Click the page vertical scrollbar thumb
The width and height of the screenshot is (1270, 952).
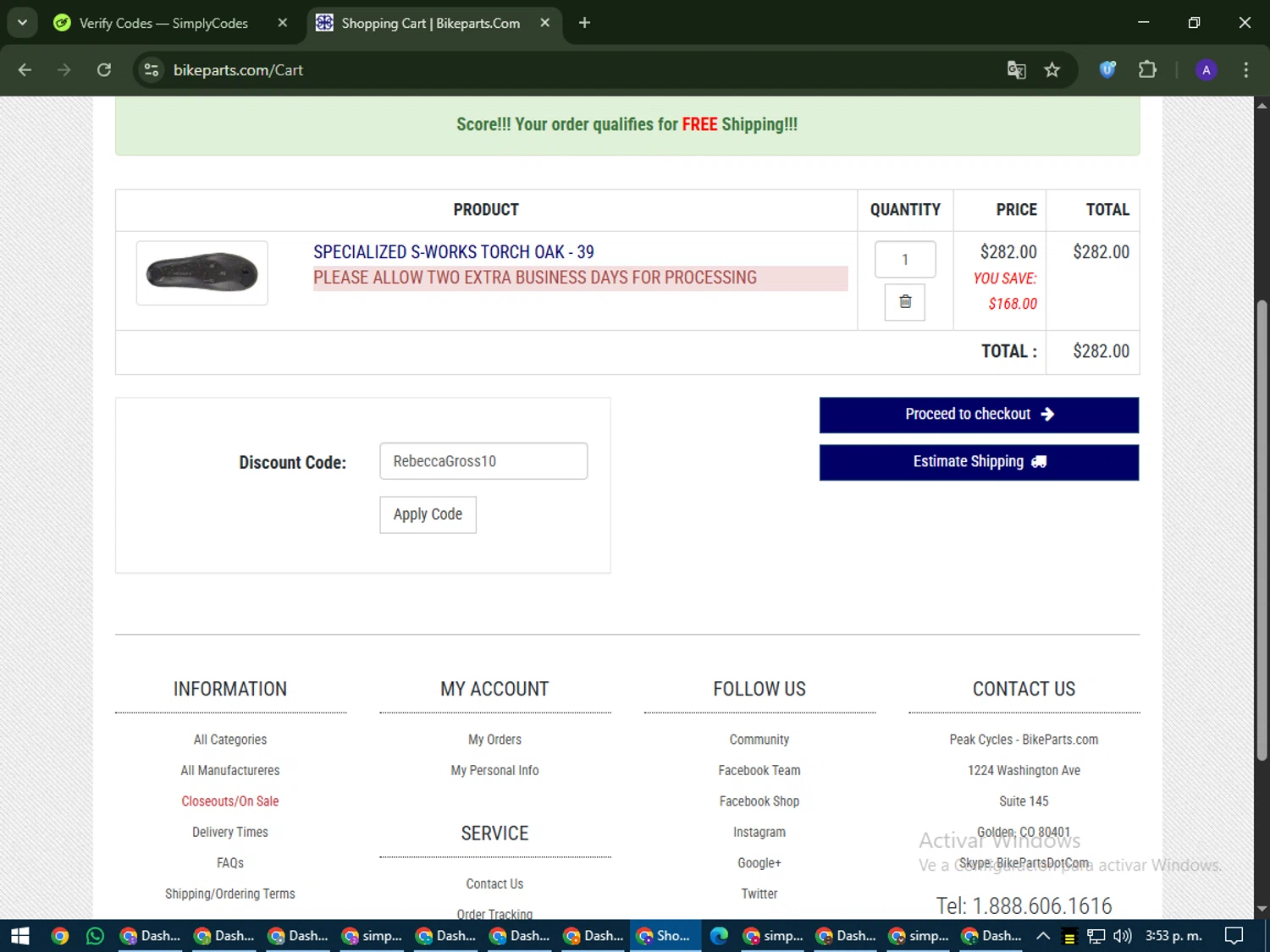click(x=1262, y=530)
